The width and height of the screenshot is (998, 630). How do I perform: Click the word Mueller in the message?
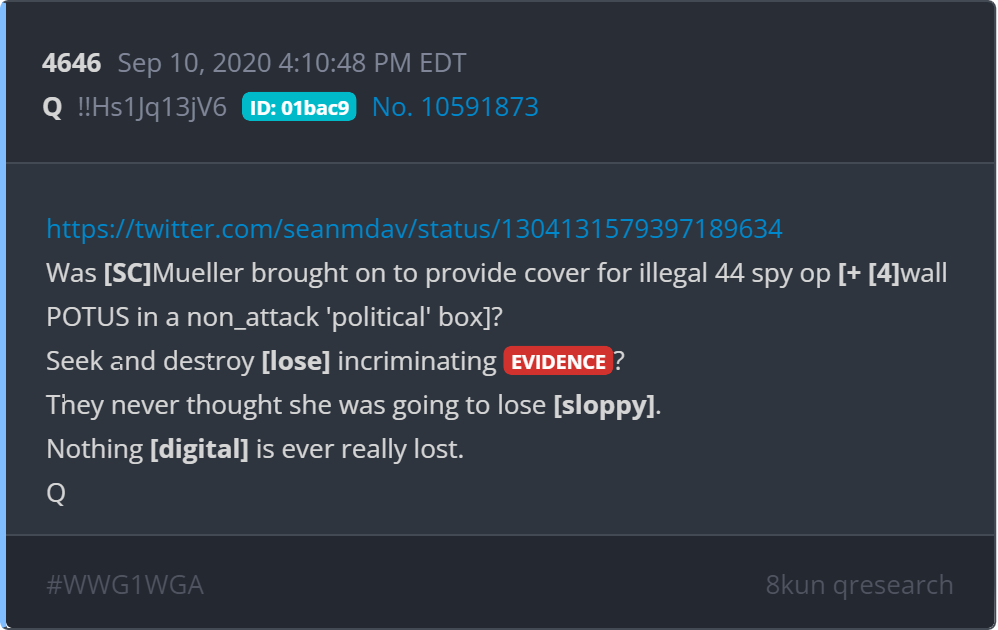[198, 273]
